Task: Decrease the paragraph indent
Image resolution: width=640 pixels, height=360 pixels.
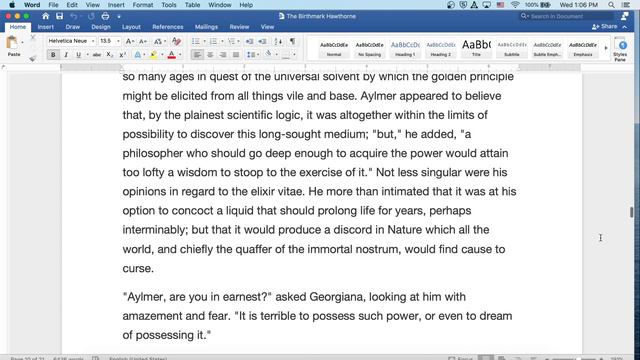Action: click(249, 41)
